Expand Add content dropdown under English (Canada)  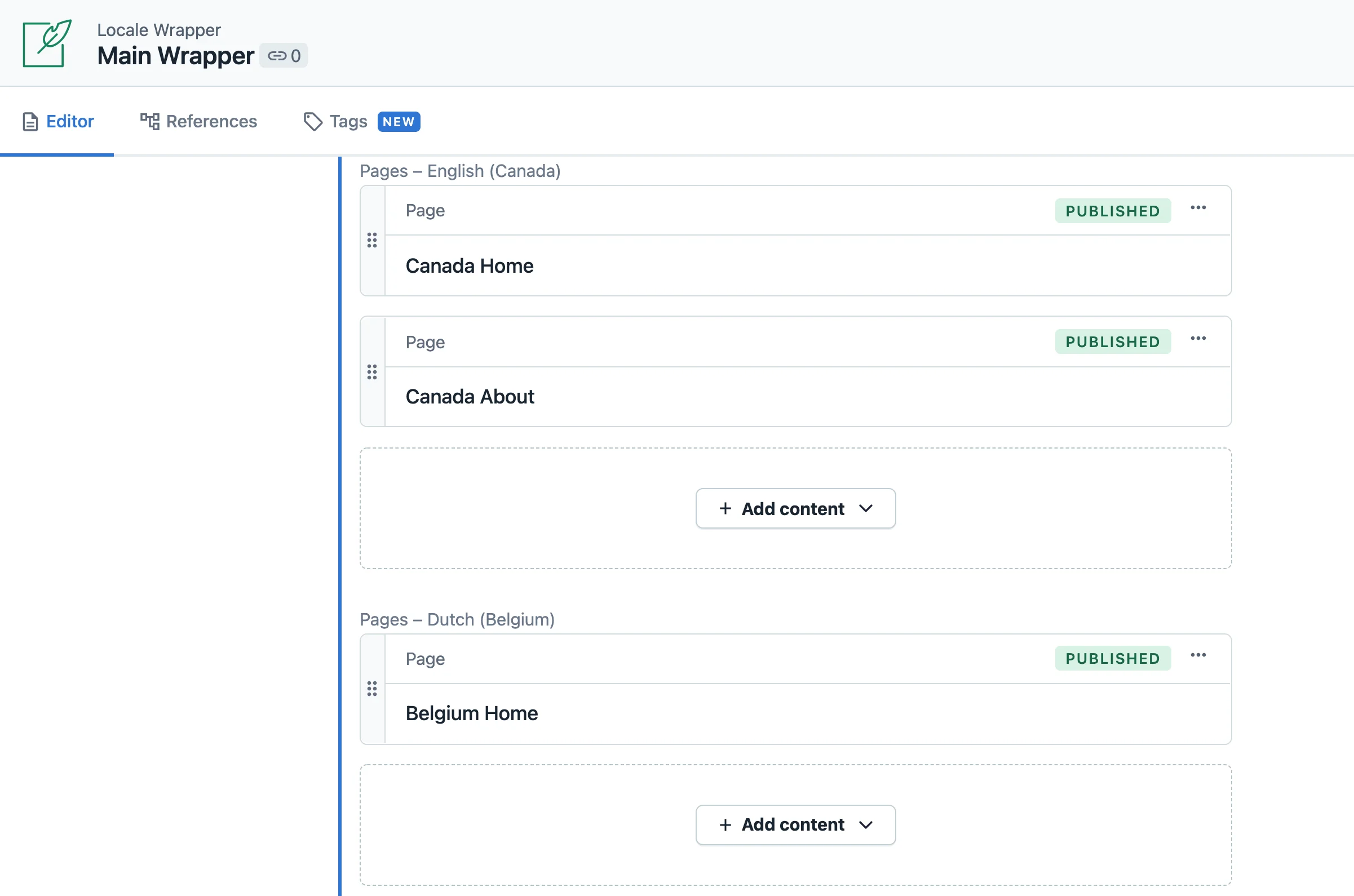794,508
